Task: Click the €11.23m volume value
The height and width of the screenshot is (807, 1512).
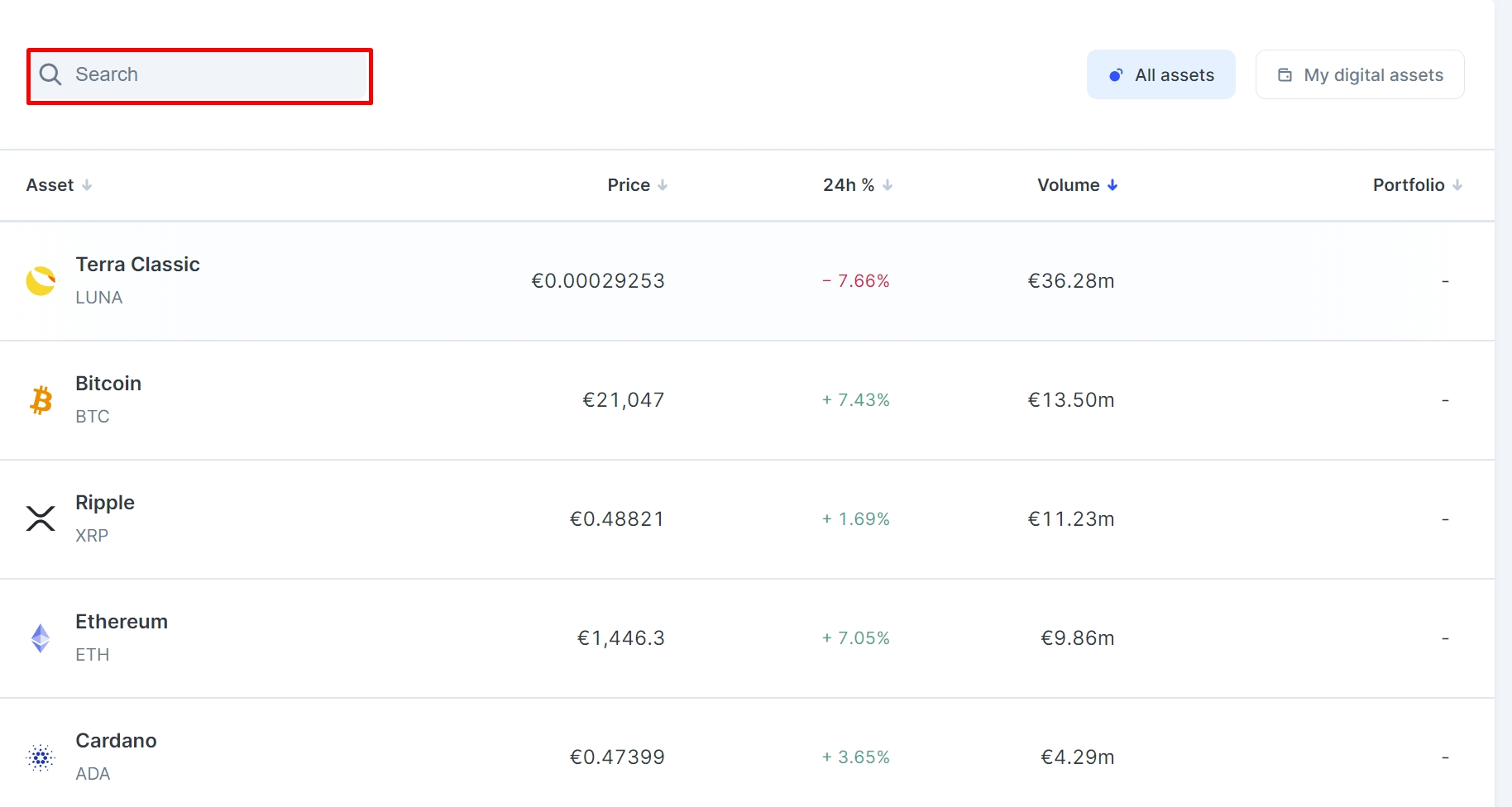Action: [x=1071, y=519]
